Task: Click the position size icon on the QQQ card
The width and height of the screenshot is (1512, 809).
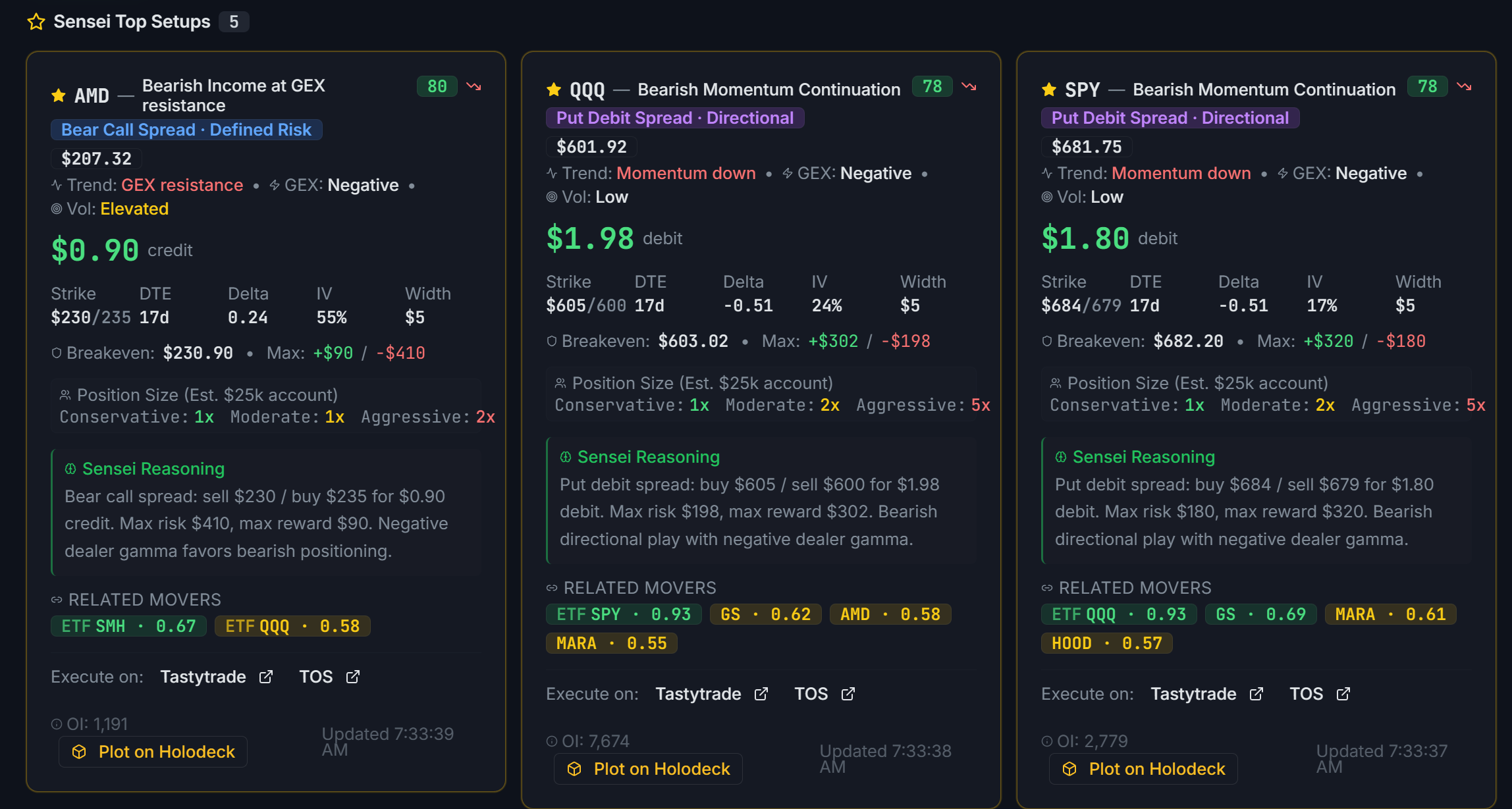Action: [x=560, y=382]
